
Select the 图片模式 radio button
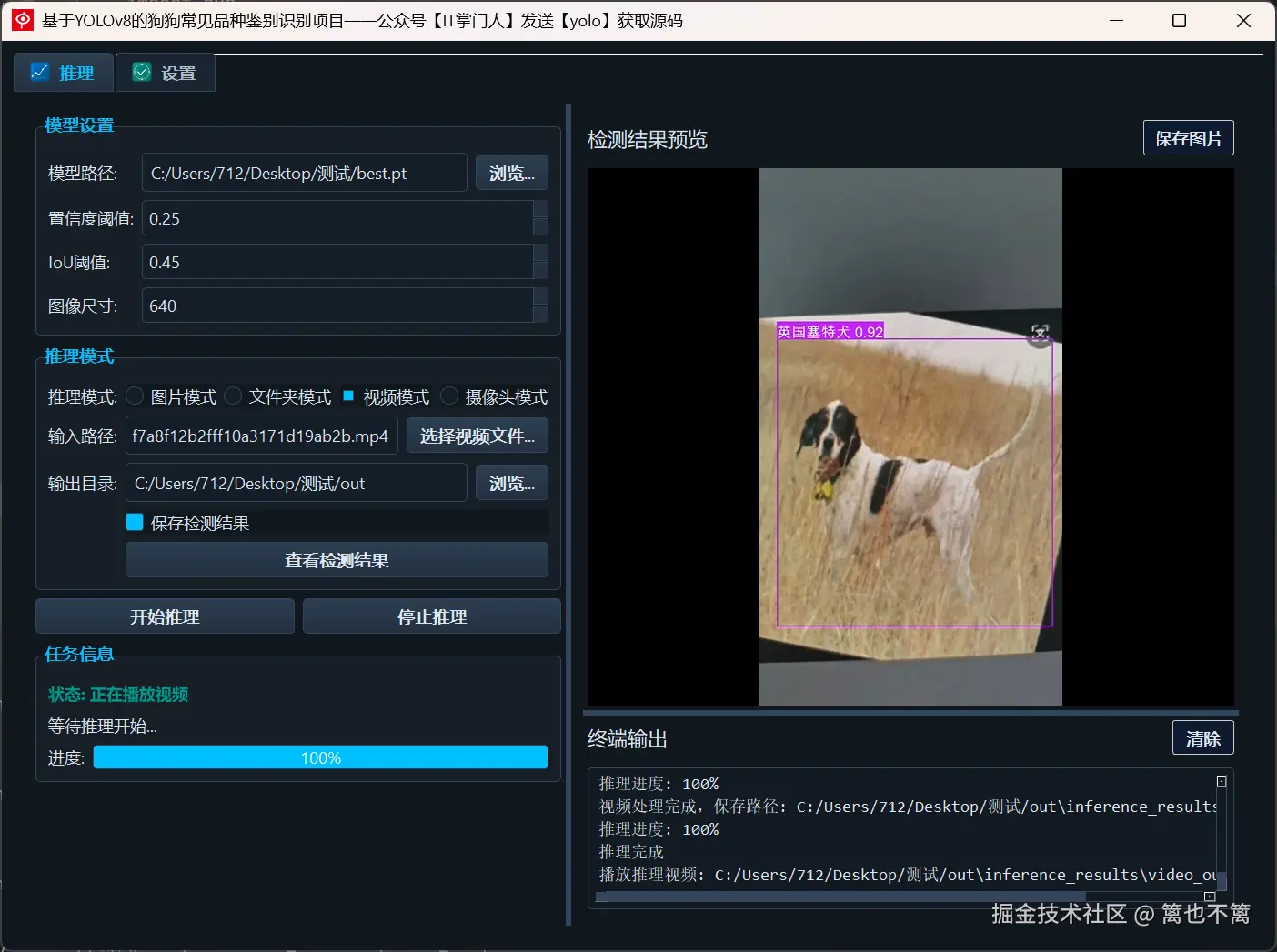pyautogui.click(x=135, y=396)
